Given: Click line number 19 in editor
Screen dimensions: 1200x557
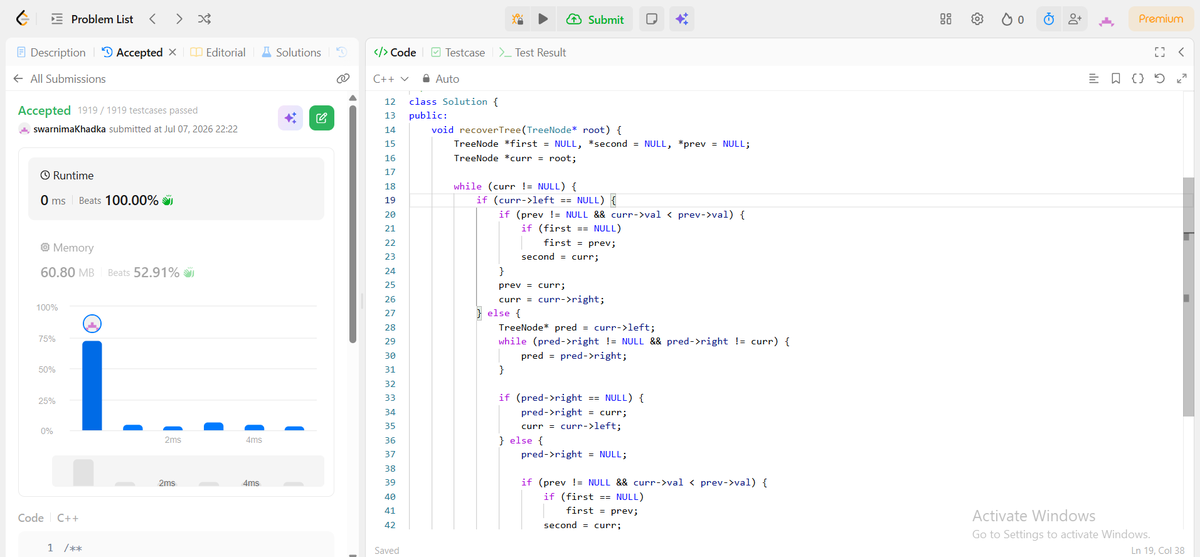Looking at the screenshot, I should 390,200.
